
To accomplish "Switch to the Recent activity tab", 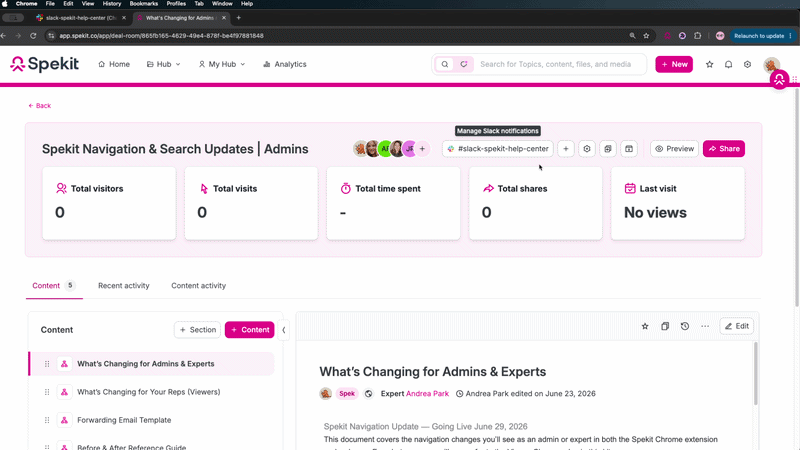I will pos(123,286).
